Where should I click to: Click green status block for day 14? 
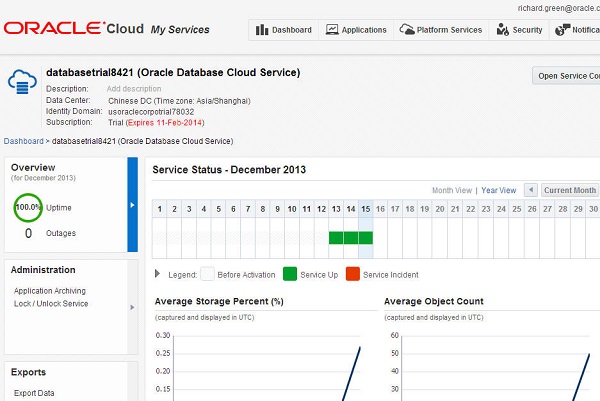[351, 238]
